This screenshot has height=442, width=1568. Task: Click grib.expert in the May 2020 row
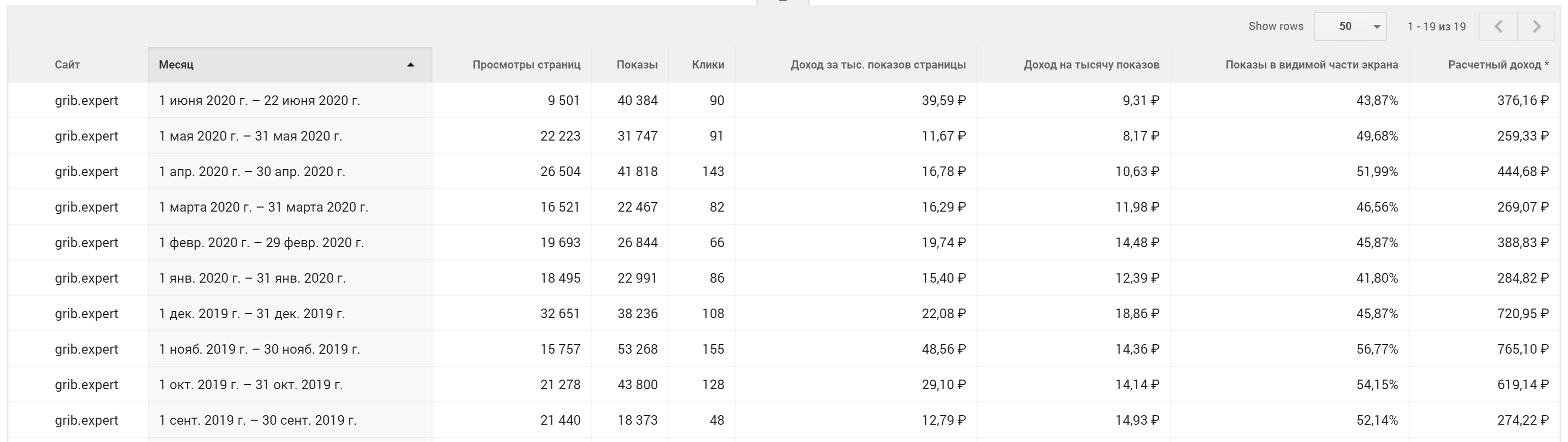[x=86, y=136]
